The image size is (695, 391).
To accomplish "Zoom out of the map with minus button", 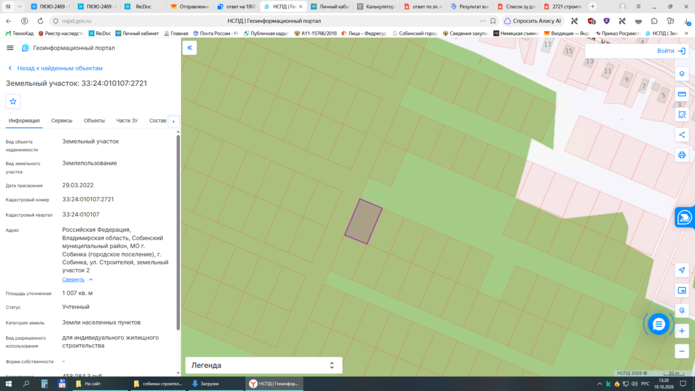I will pos(682,351).
